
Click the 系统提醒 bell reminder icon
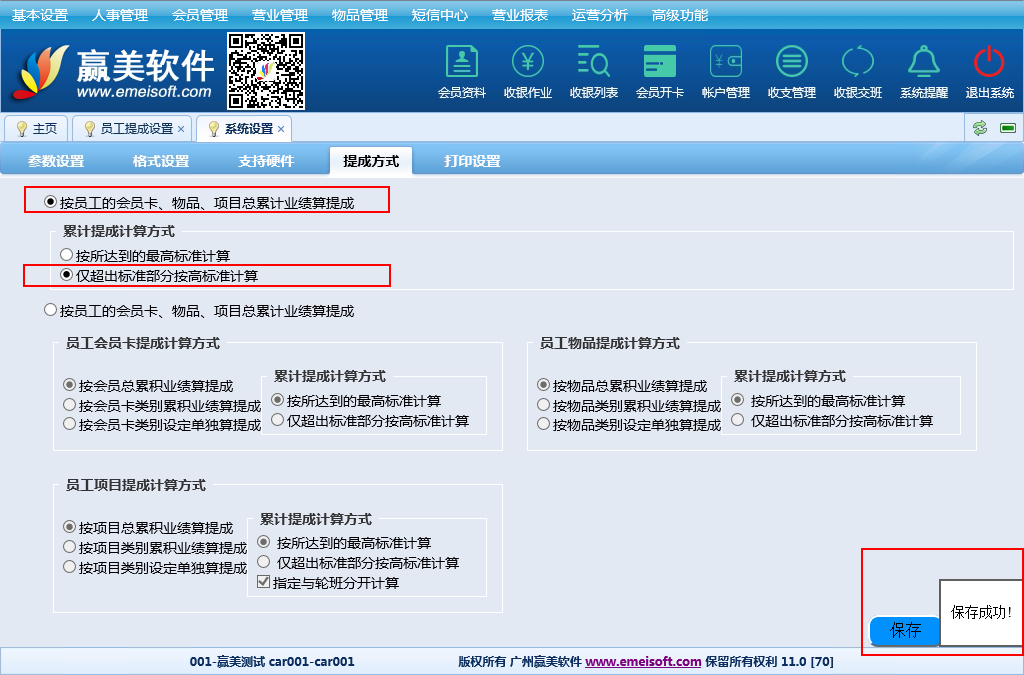pos(923,71)
